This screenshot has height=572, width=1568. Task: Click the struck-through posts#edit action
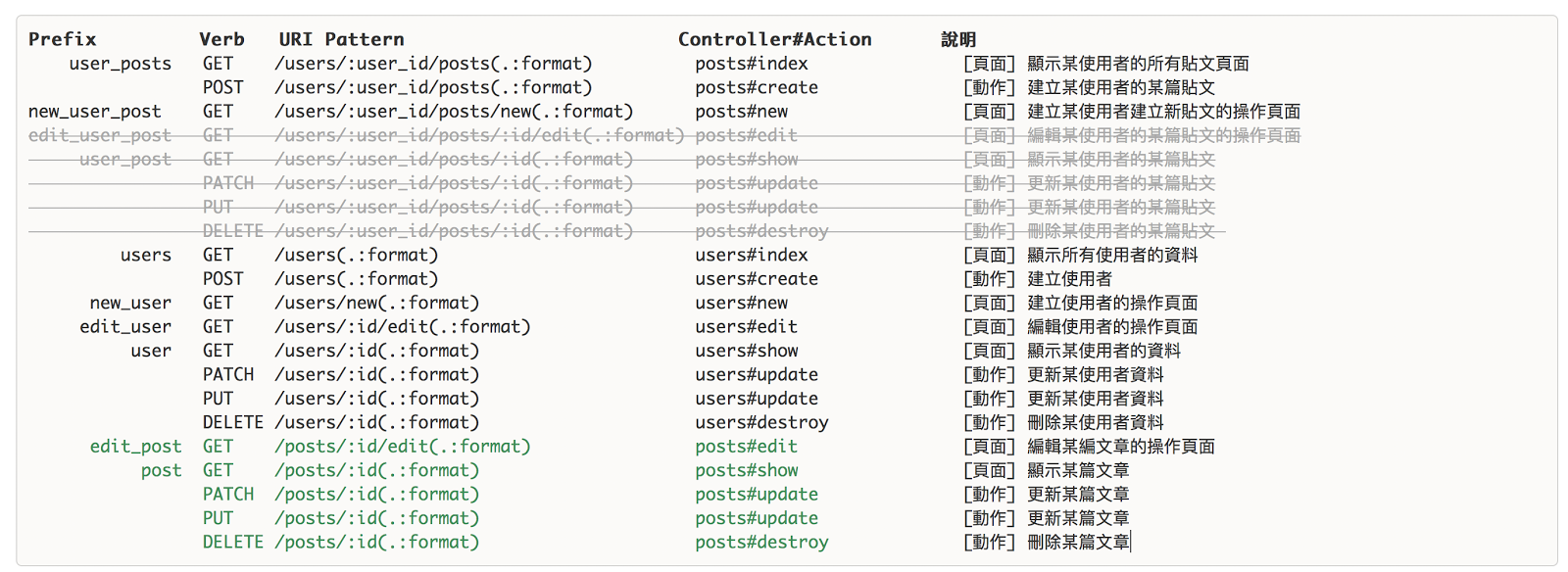tap(746, 135)
